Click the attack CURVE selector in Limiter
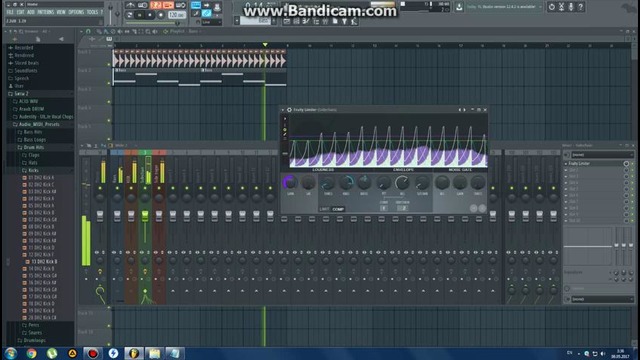 click(384, 208)
